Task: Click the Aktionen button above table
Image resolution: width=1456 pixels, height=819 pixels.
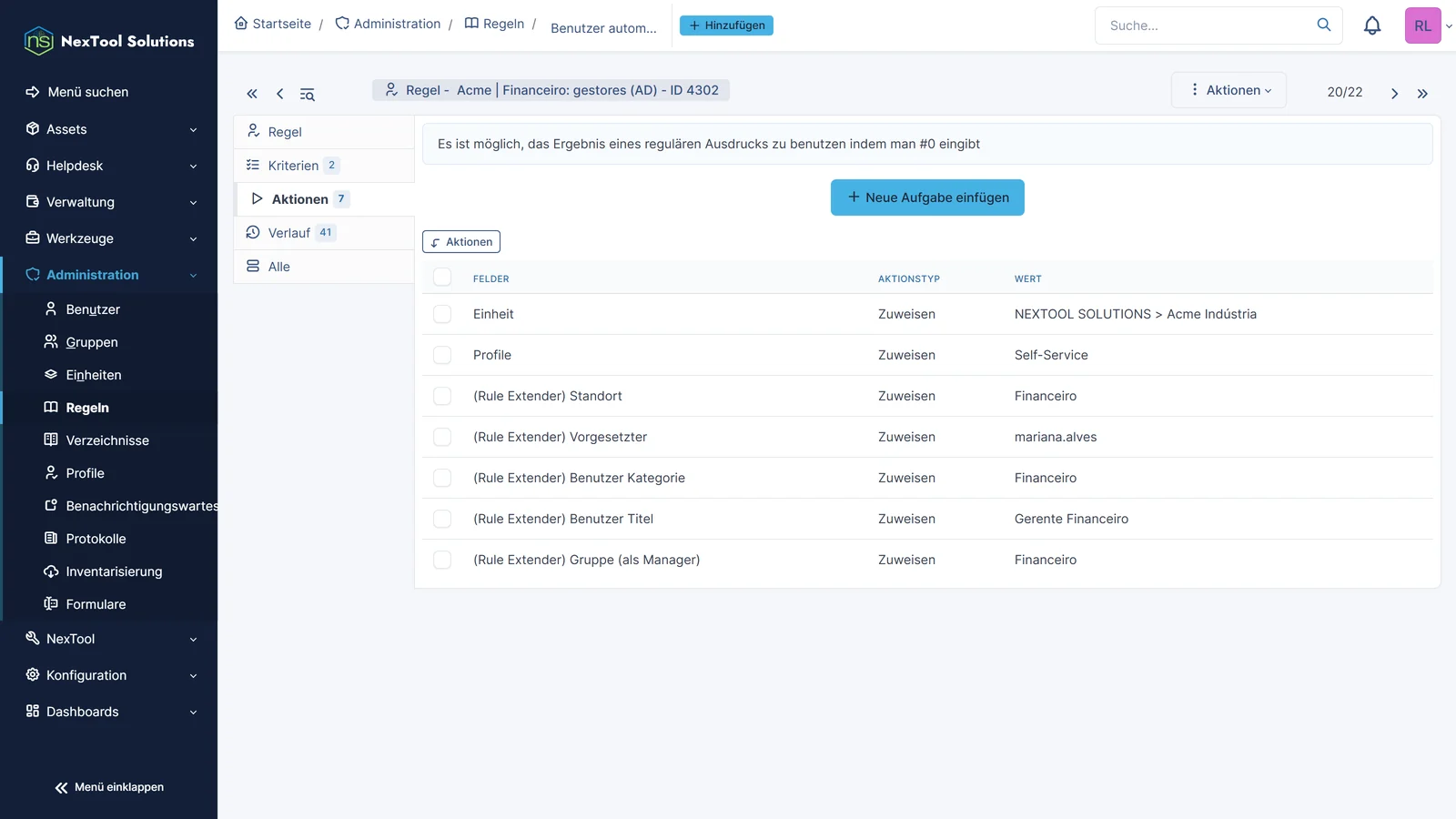Action: click(461, 242)
